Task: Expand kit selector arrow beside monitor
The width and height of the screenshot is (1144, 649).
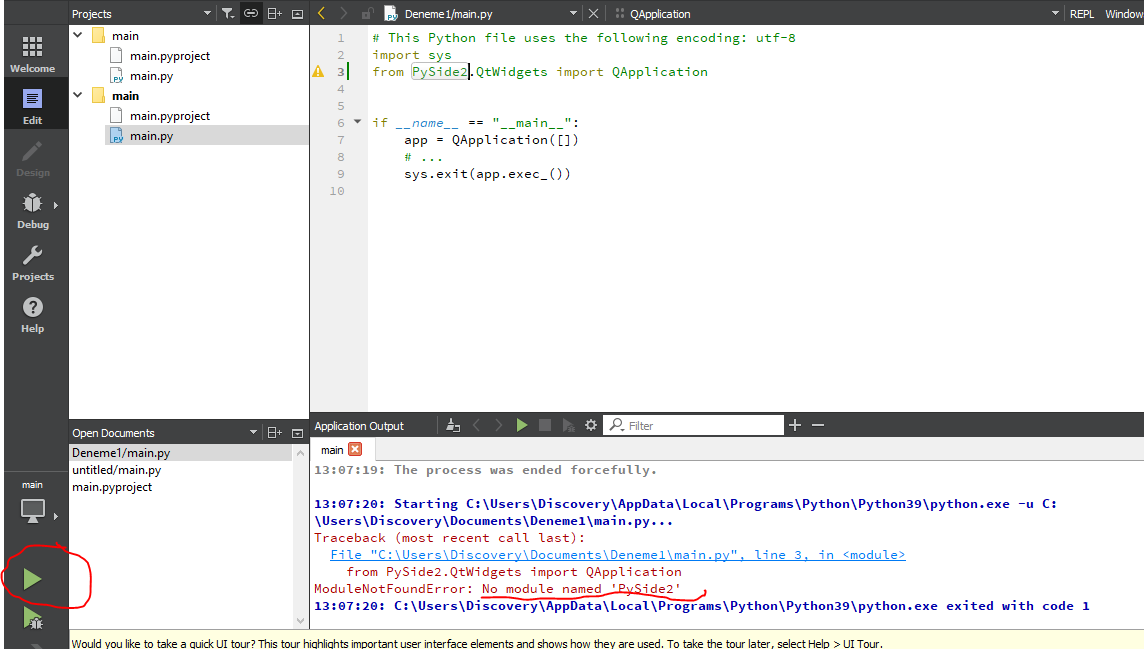Action: [55, 516]
